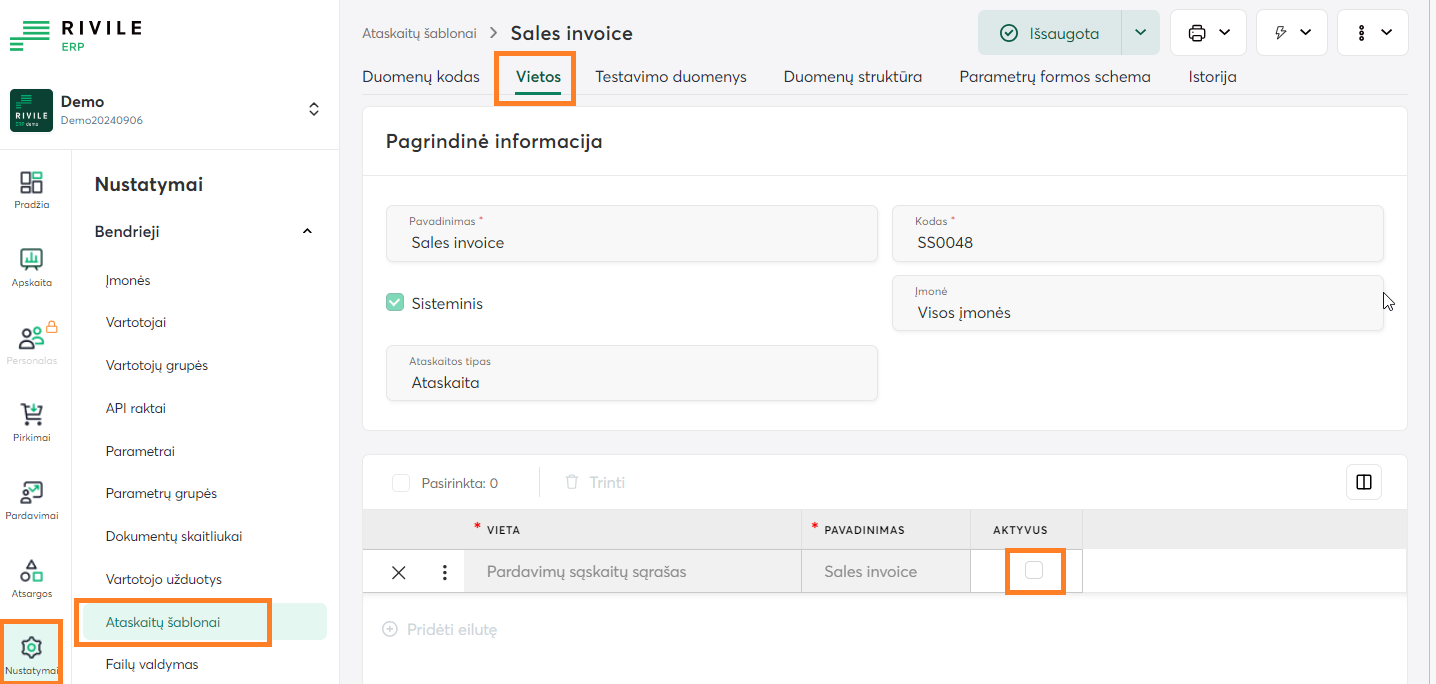
Task: Click the printer icon button
Action: pyautogui.click(x=1207, y=33)
